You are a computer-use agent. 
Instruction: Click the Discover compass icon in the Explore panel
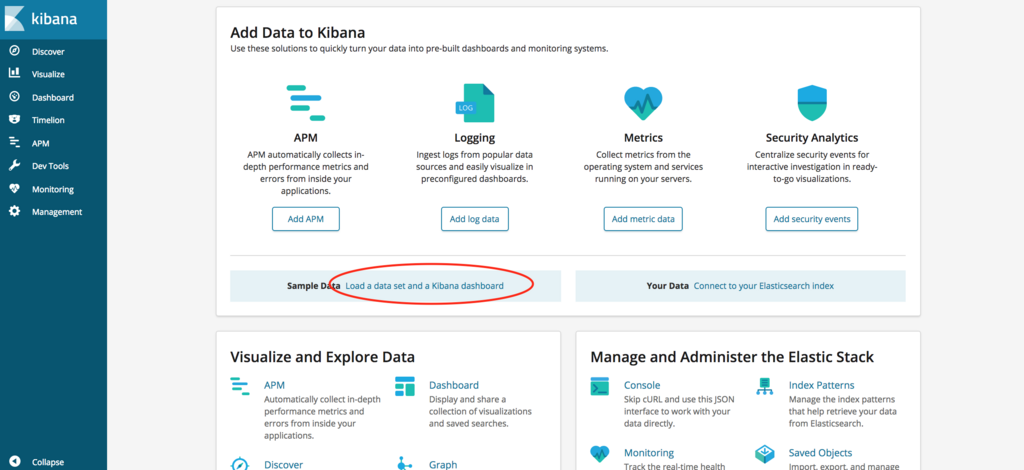240,463
